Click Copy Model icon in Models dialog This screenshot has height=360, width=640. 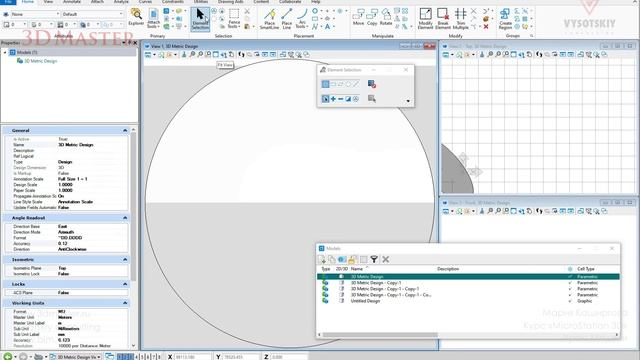click(x=331, y=259)
